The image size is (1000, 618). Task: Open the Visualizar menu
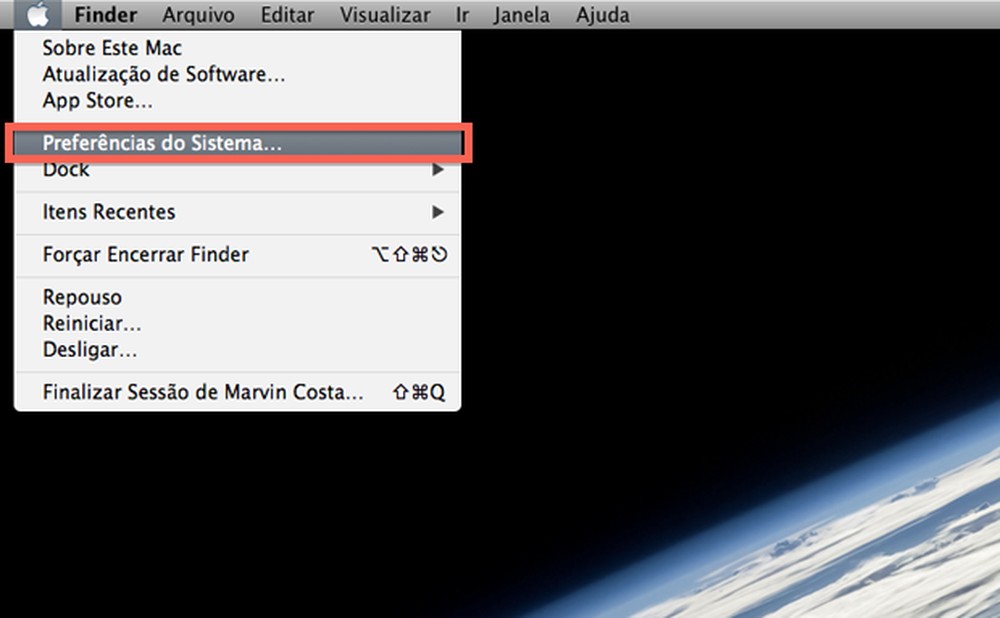(x=384, y=14)
